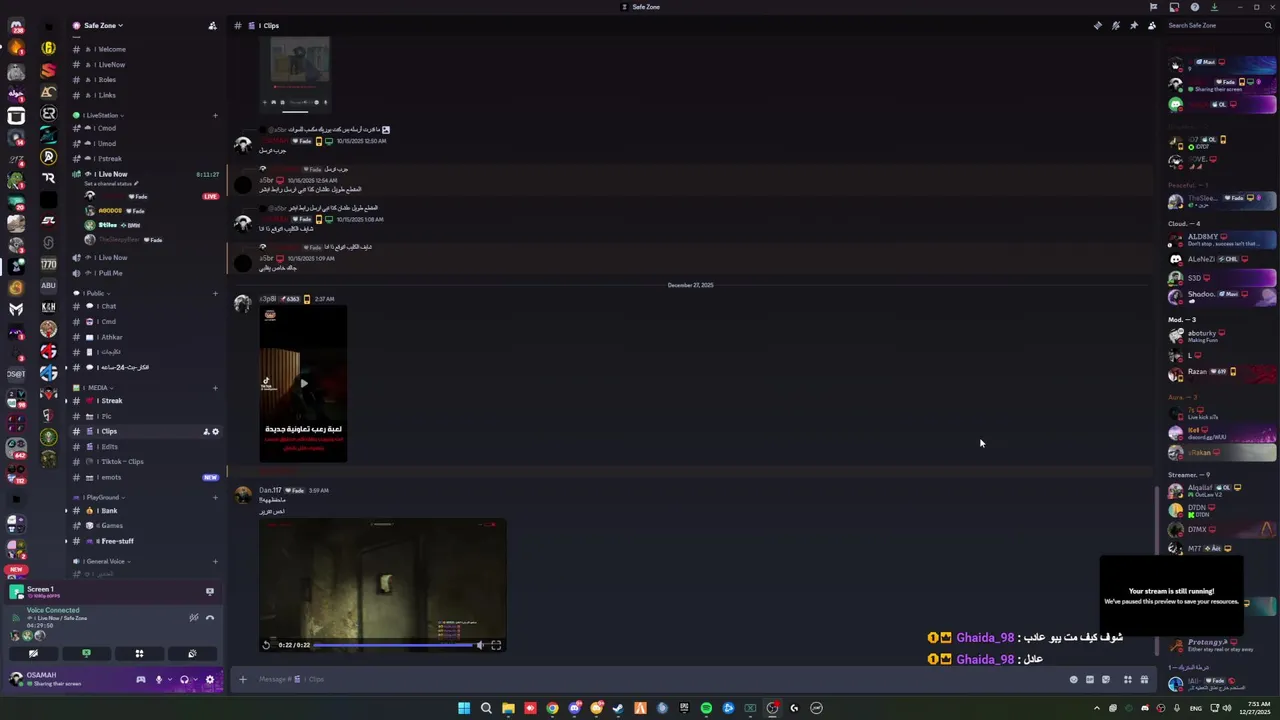Expand the Free-stuff channel arrow
This screenshot has width=1280, height=720.
coord(67,541)
